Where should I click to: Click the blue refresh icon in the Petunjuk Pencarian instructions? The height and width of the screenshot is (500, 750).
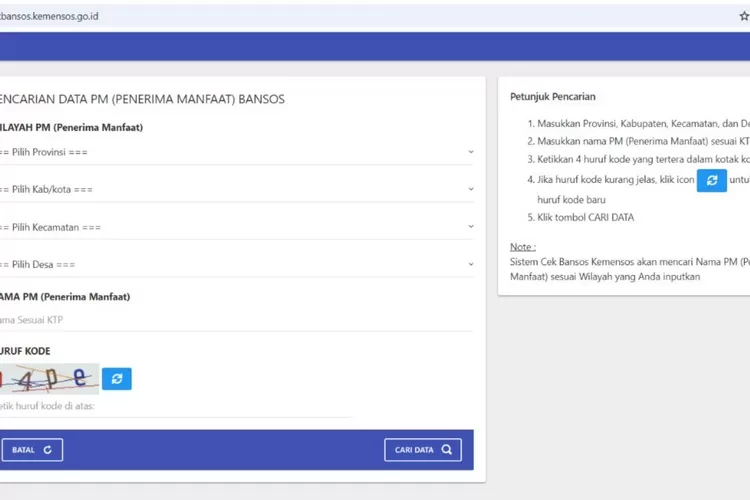click(x=711, y=180)
